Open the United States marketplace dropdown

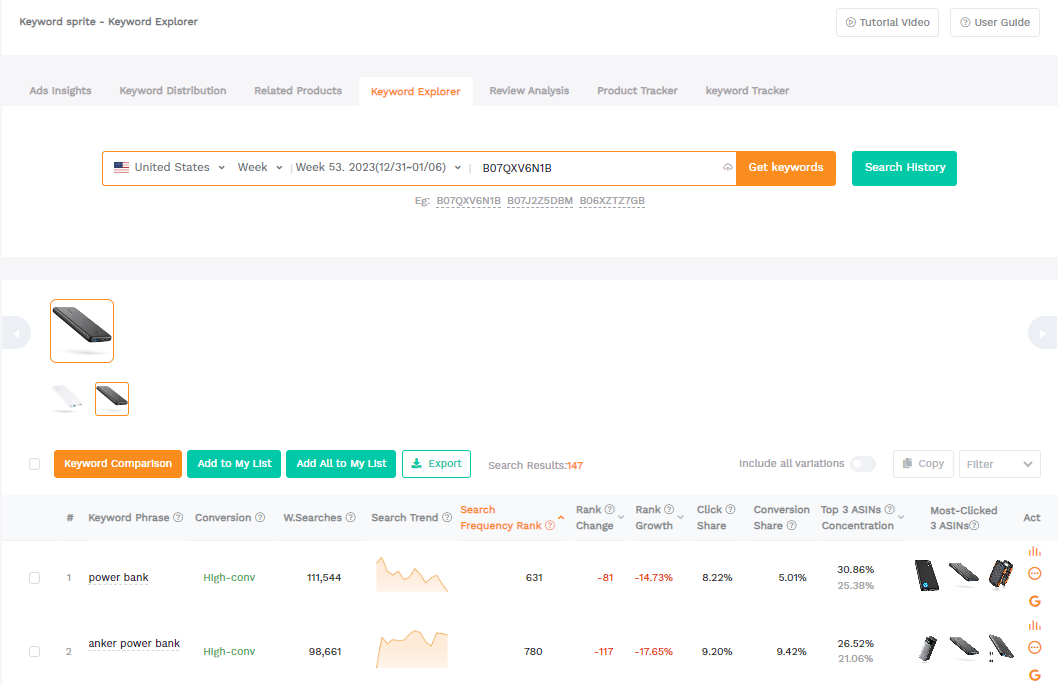tap(169, 168)
